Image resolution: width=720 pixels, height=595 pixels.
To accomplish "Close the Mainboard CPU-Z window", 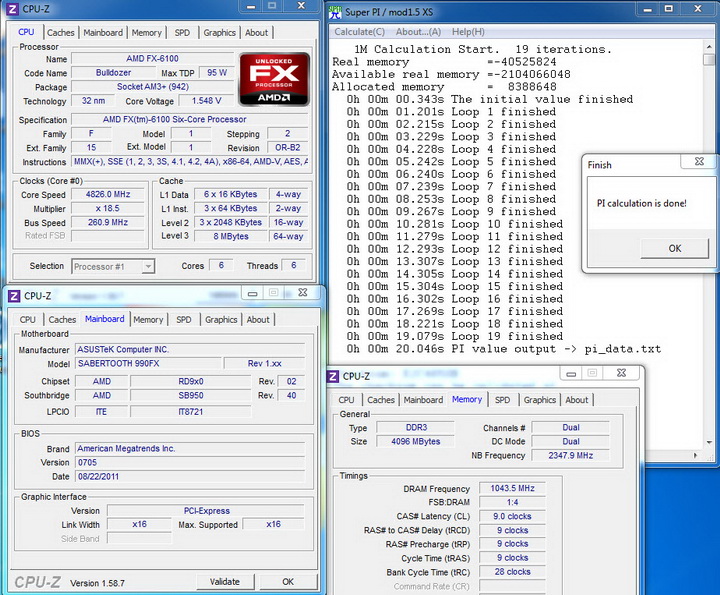I will click(303, 292).
